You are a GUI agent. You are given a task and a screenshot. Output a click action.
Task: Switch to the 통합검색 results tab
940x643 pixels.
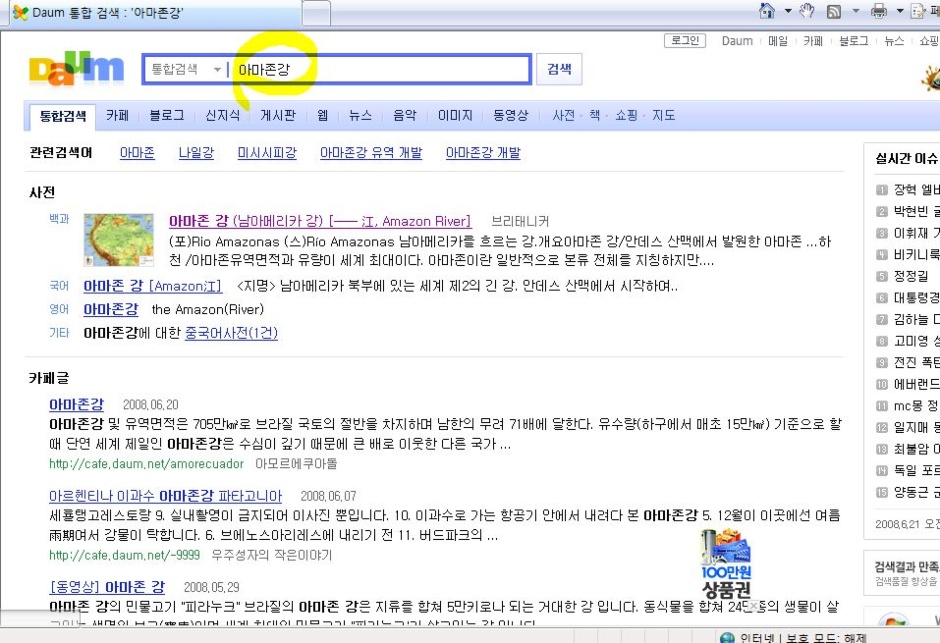(x=62, y=116)
